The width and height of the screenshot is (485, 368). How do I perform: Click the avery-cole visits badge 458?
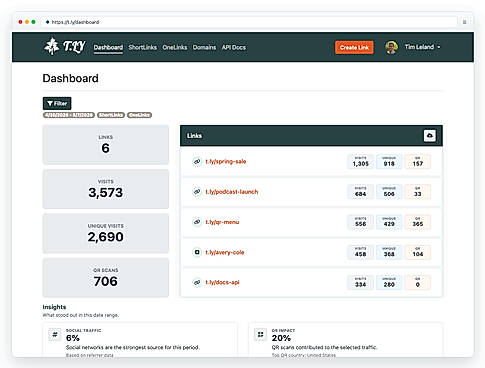360,252
